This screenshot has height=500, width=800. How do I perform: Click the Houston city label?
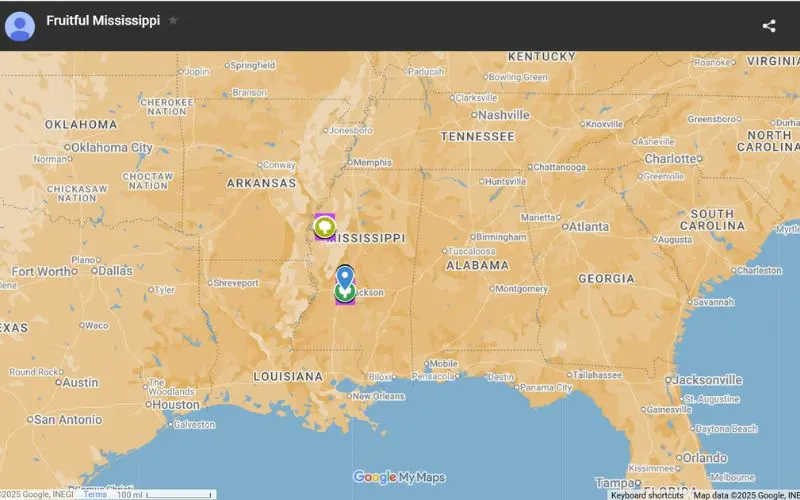click(x=176, y=405)
